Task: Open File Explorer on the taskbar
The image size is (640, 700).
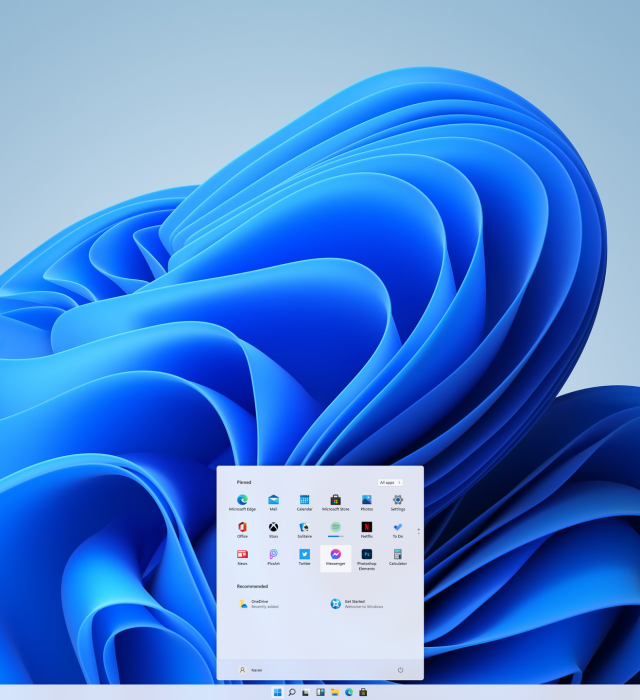Action: coord(334,692)
